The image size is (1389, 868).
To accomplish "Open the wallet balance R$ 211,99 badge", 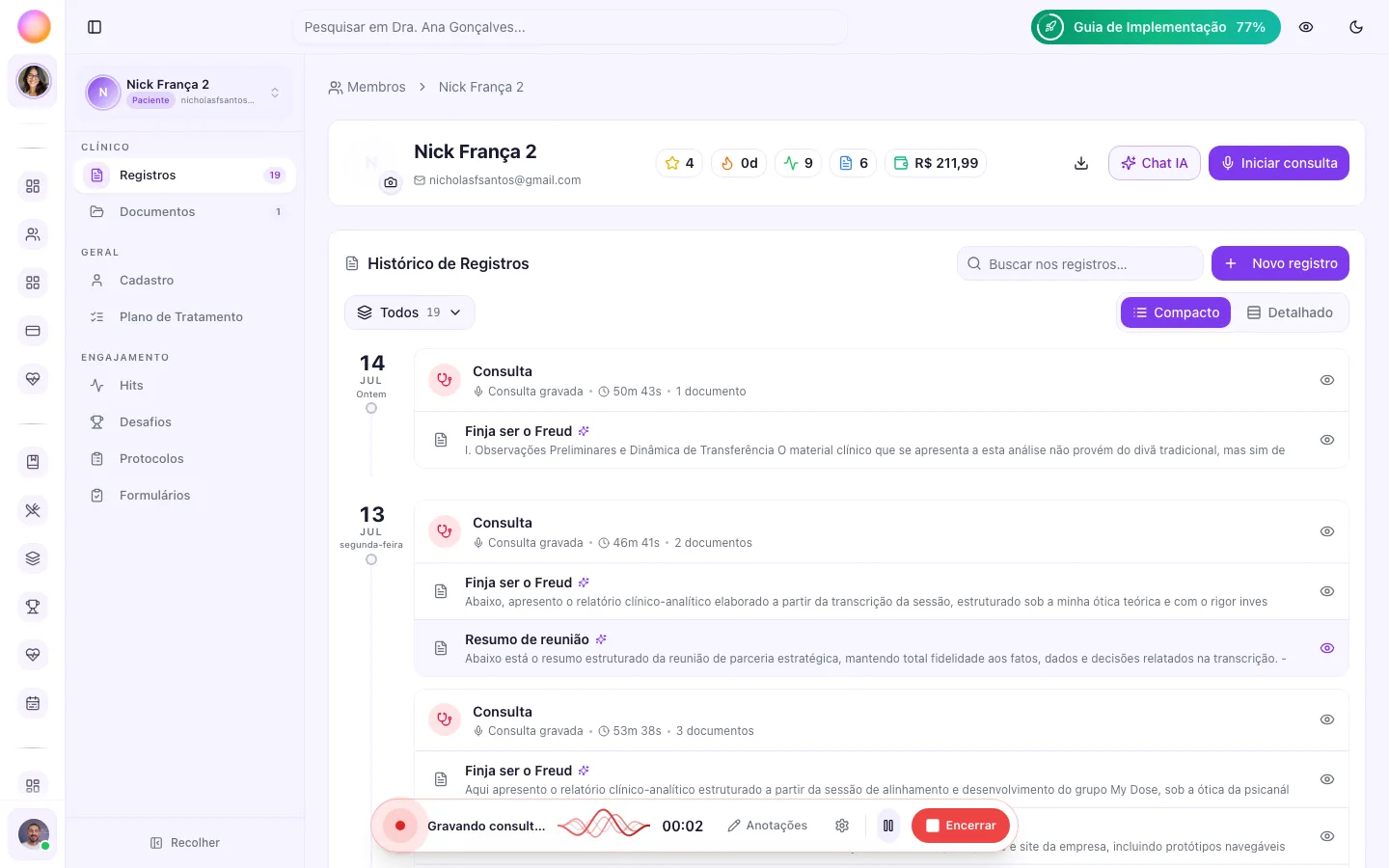I will point(936,163).
